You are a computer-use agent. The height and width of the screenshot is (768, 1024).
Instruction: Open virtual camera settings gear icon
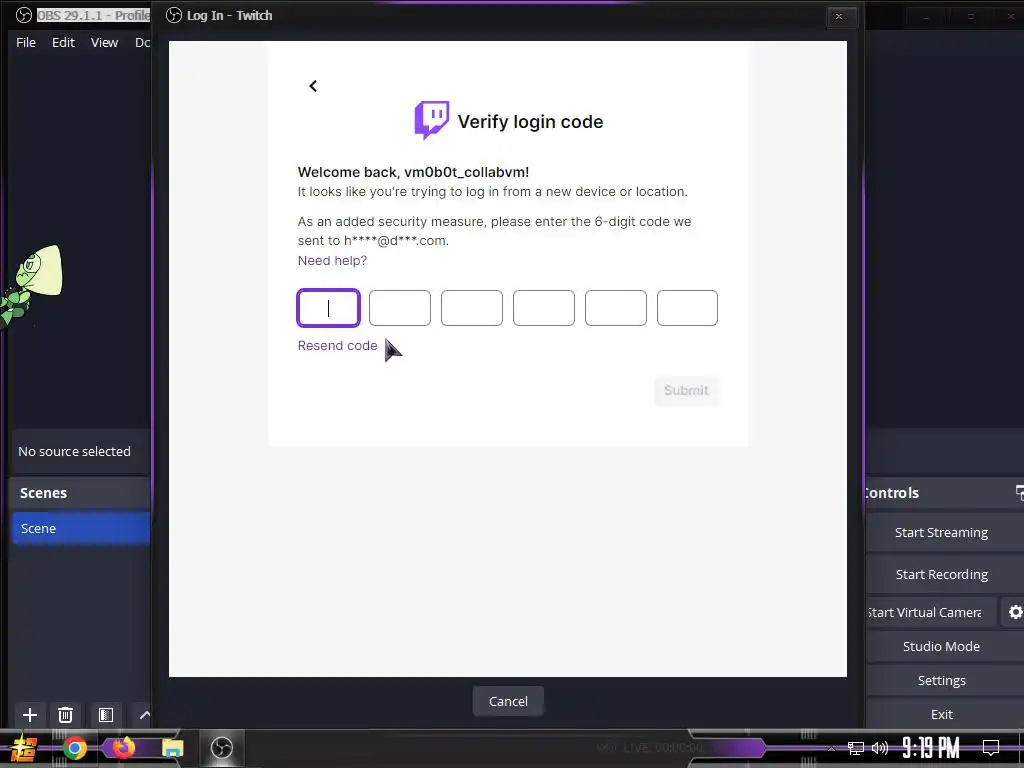(1015, 613)
